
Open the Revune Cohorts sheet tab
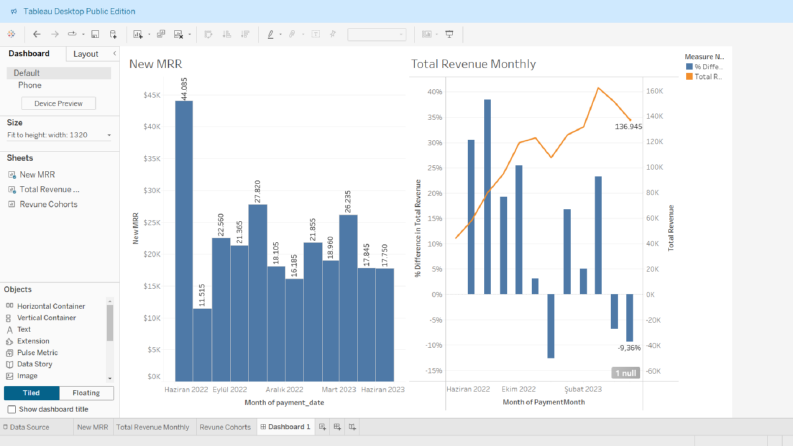[x=225, y=427]
